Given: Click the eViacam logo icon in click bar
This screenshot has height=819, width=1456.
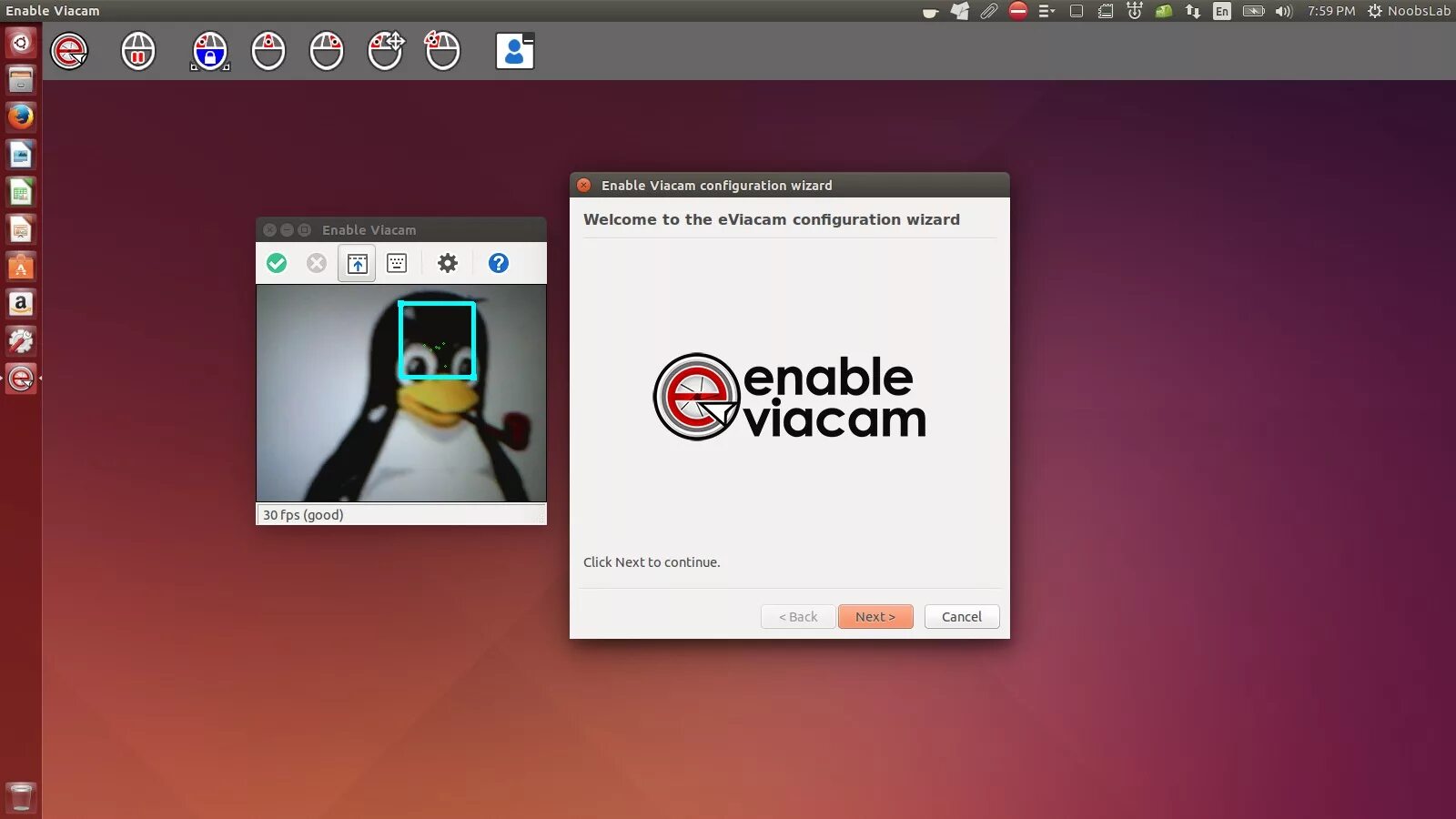Looking at the screenshot, I should tap(69, 51).
